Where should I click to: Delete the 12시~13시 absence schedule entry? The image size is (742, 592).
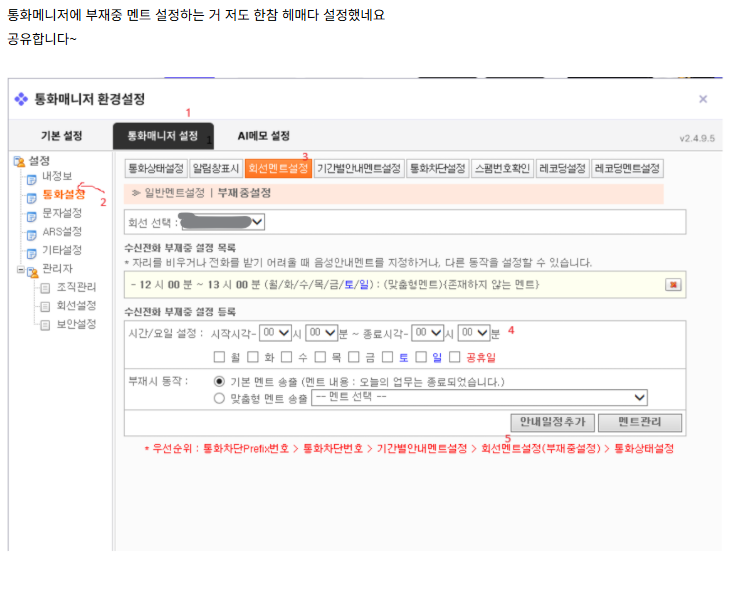(673, 284)
